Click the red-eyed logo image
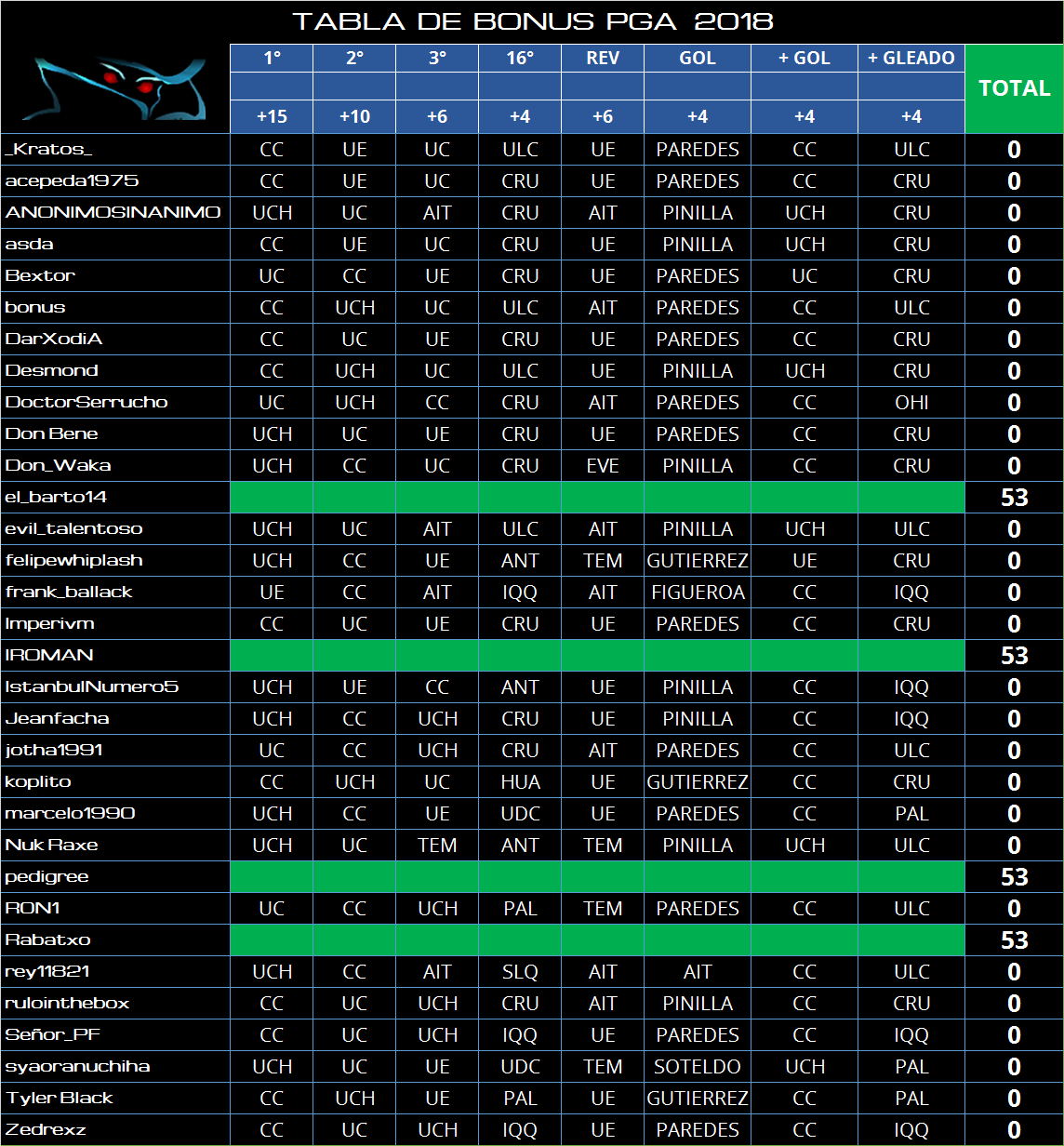The image size is (1064, 1146). pyautogui.click(x=115, y=88)
